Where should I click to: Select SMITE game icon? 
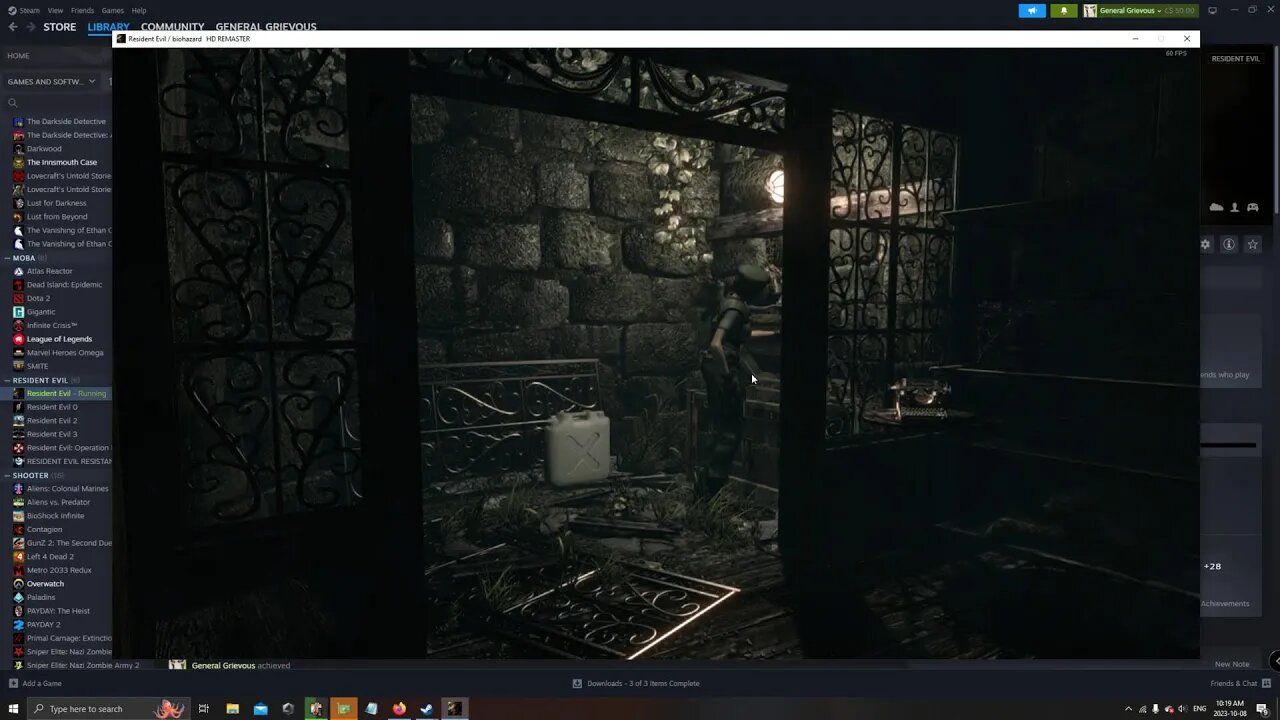coord(18,366)
